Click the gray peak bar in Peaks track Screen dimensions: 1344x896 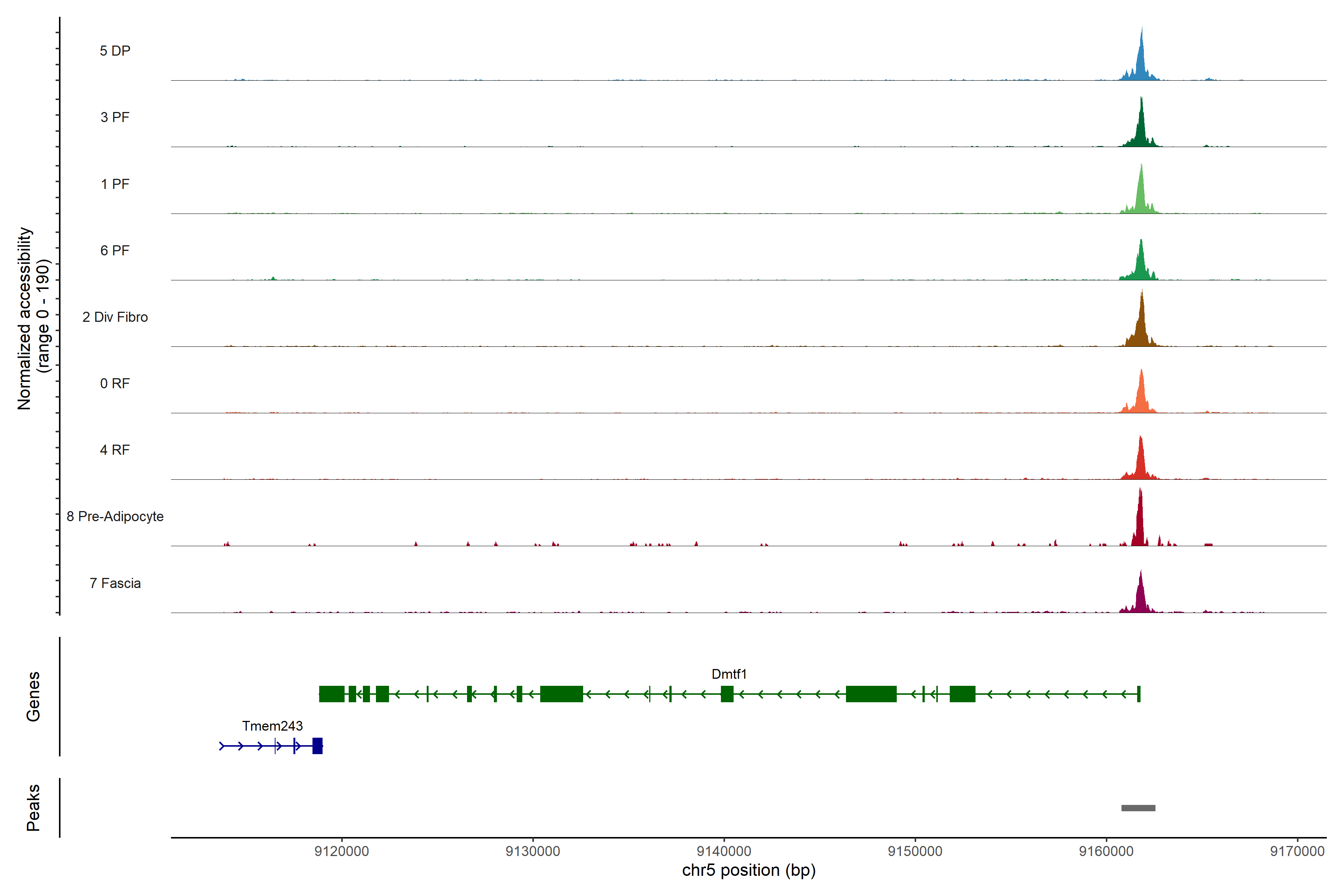(1138, 808)
